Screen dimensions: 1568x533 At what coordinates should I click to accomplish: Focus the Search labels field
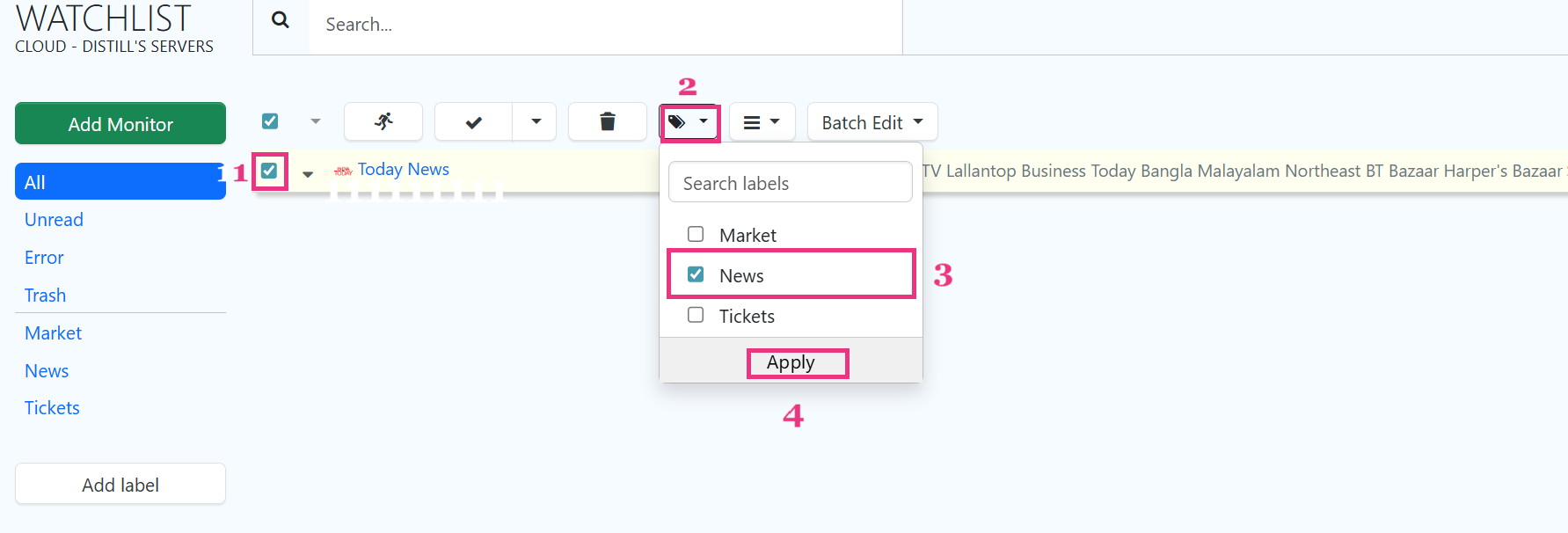coord(790,183)
